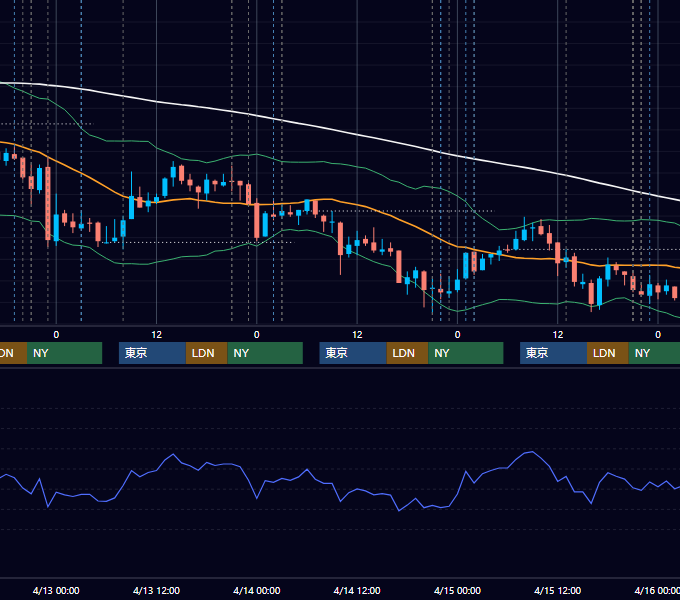Select the white long-term moving average line
Screen dimensions: 680x600
pos(357,134)
